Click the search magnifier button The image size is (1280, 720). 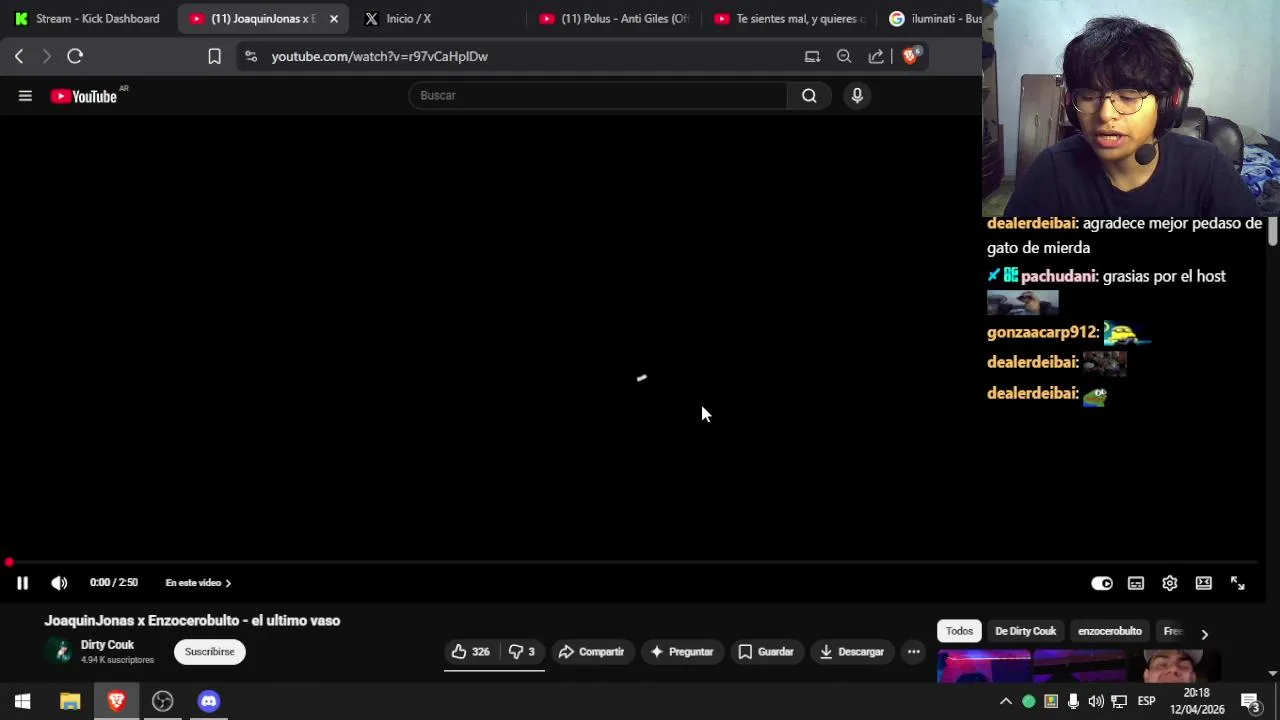809,95
